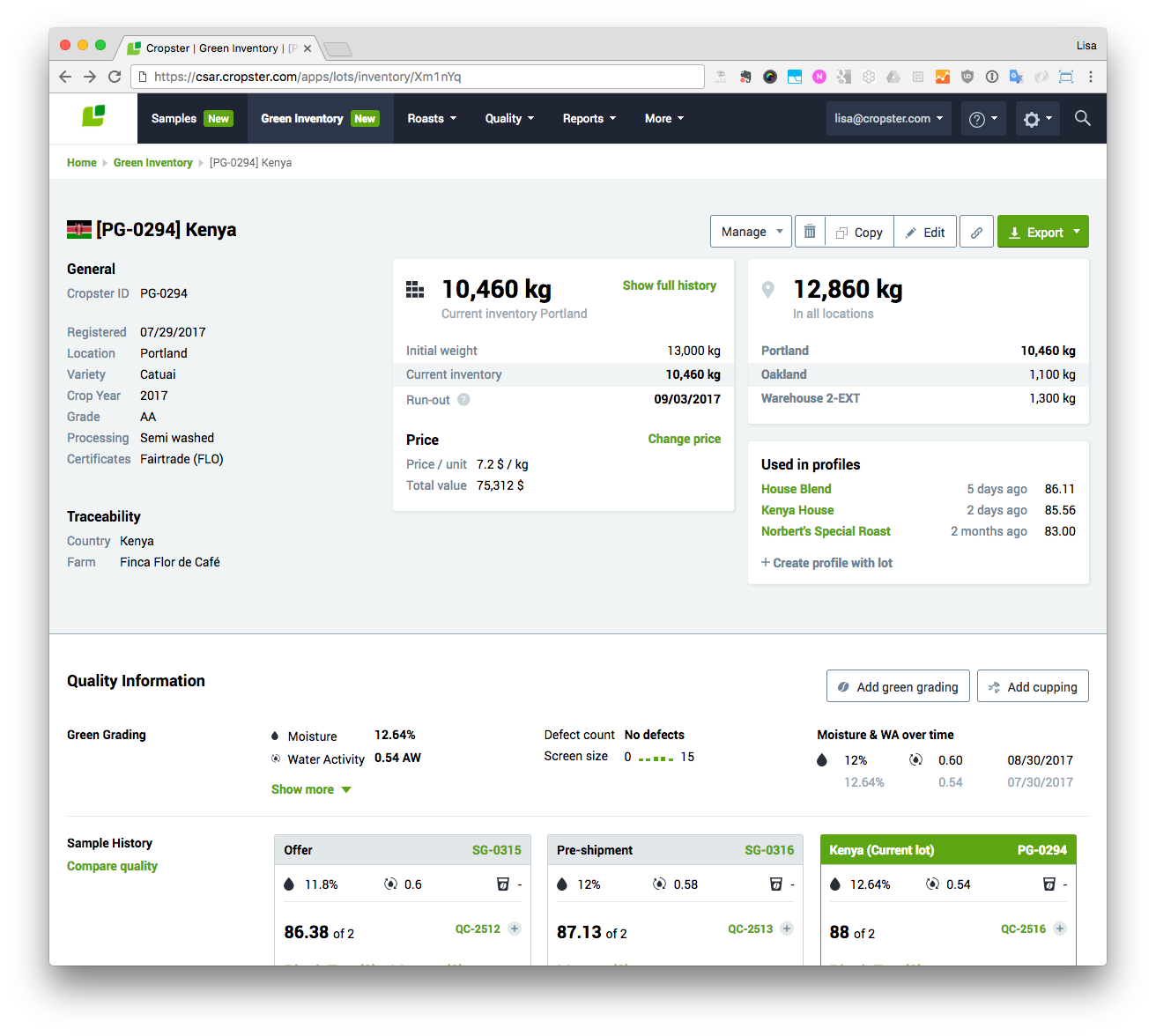Expand the More menu

[x=664, y=118]
